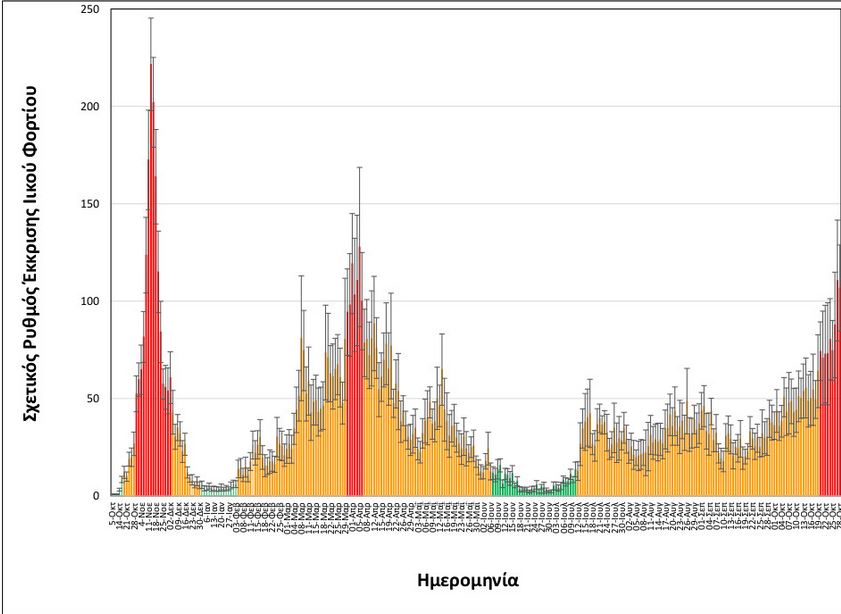Click the 150 y-axis tick label
The height and width of the screenshot is (614, 841).
tap(90, 204)
